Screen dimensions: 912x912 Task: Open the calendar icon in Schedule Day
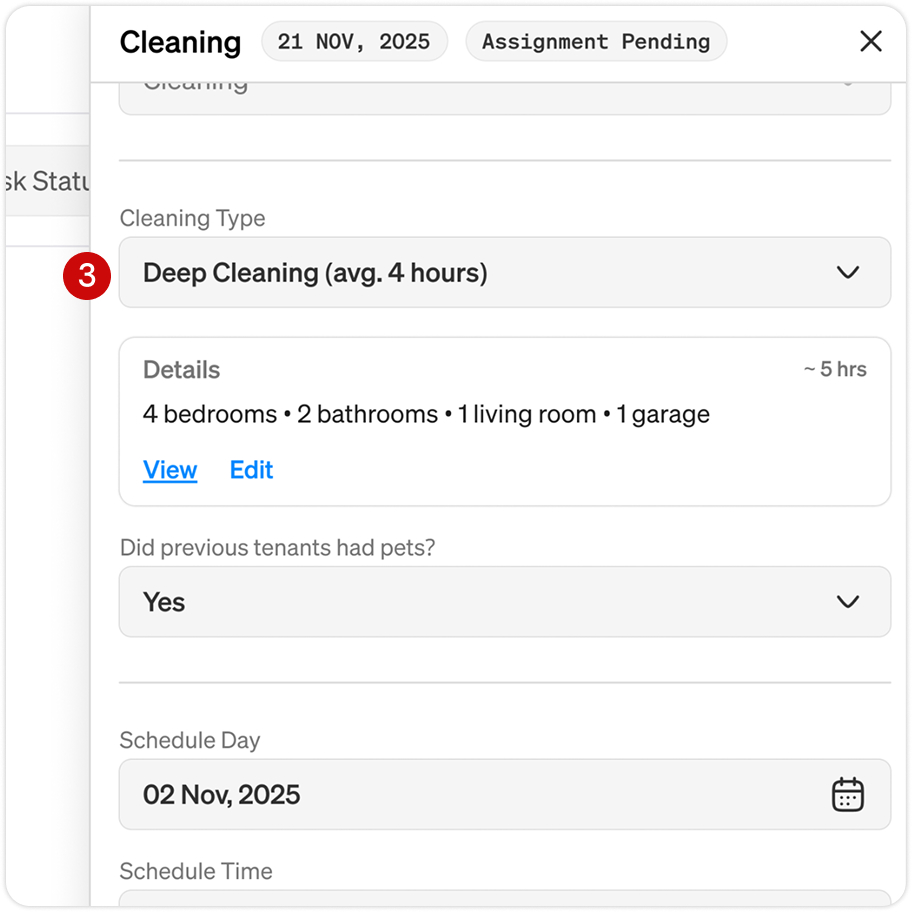(847, 794)
